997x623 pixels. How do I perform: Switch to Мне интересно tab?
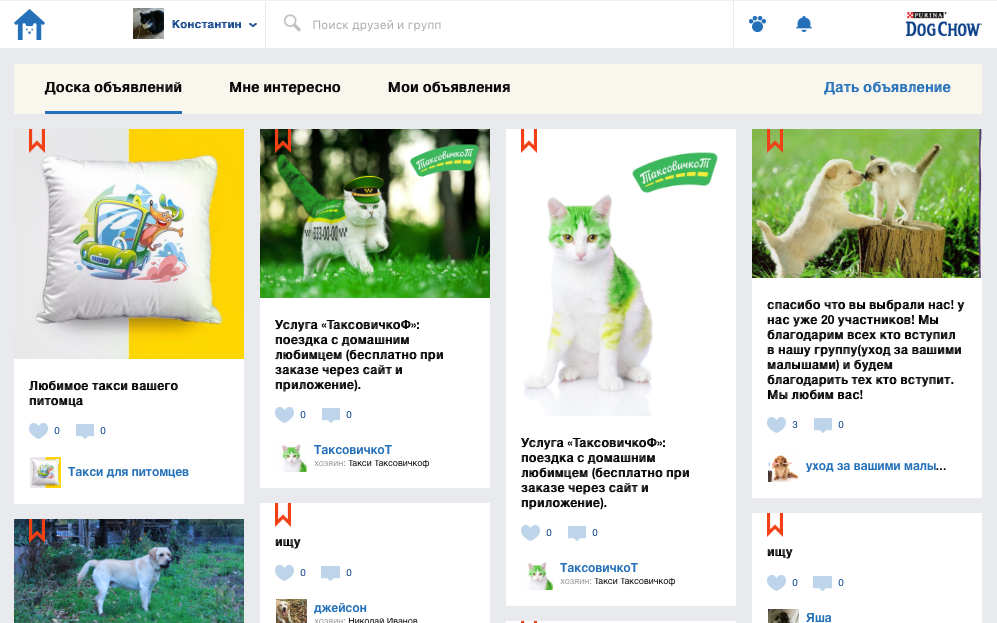(285, 88)
